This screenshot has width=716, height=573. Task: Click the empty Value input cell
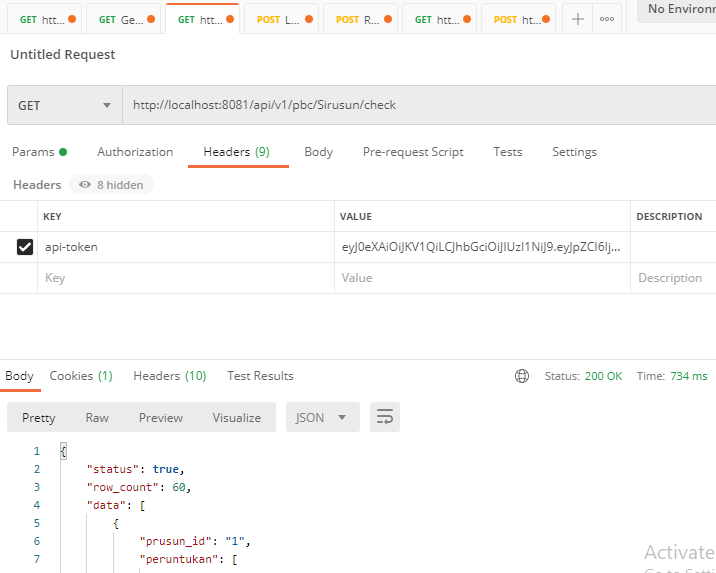click(x=482, y=278)
